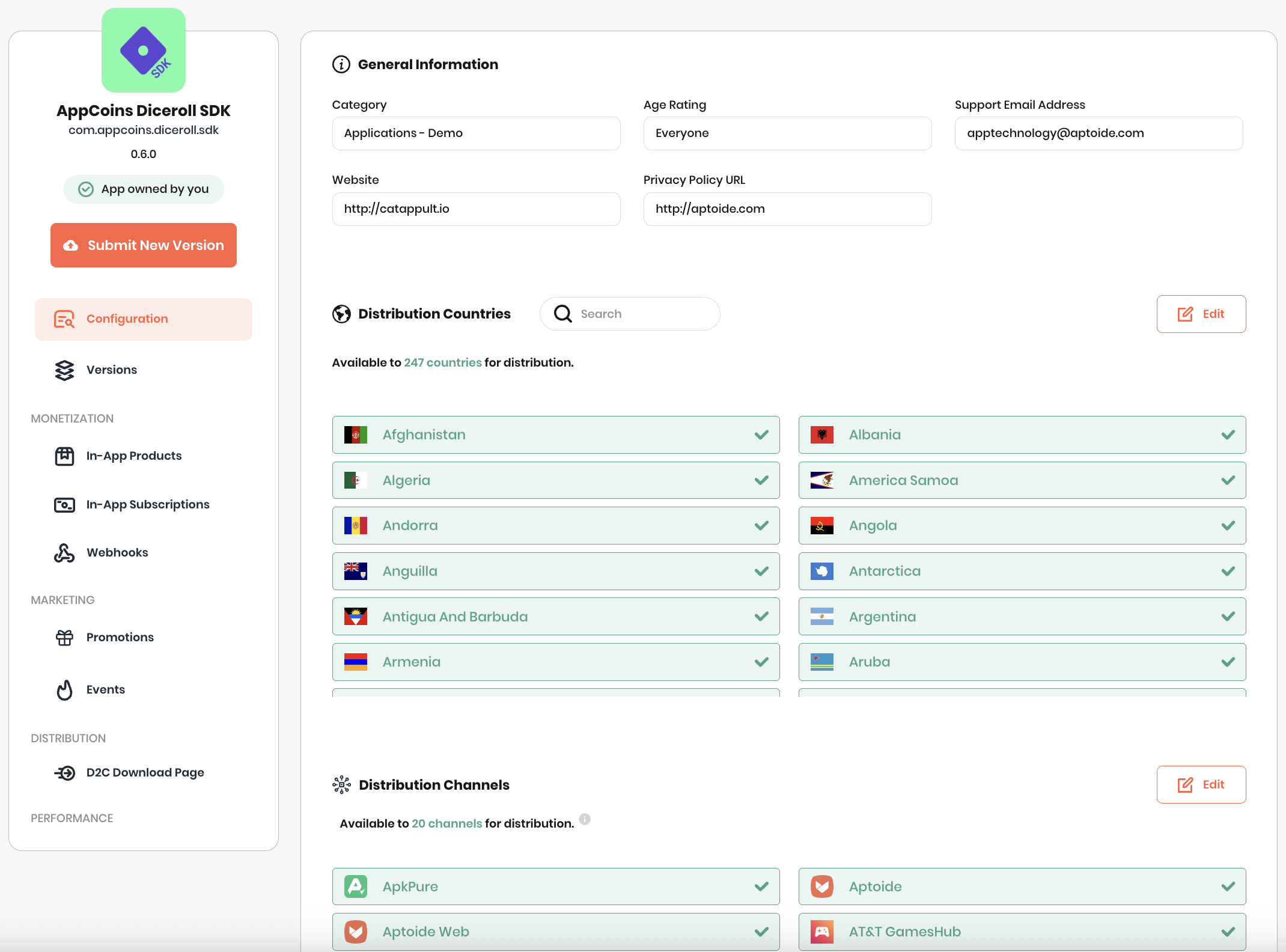Open the Configuration section

144,319
